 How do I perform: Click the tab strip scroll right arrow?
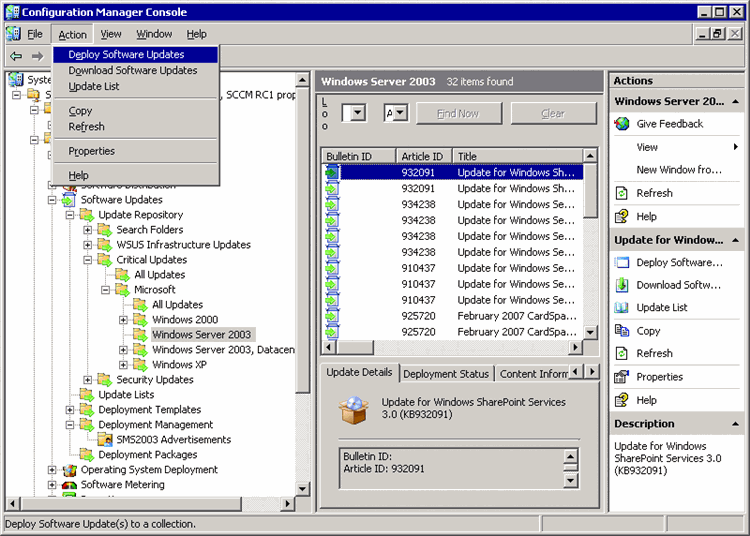(592, 372)
